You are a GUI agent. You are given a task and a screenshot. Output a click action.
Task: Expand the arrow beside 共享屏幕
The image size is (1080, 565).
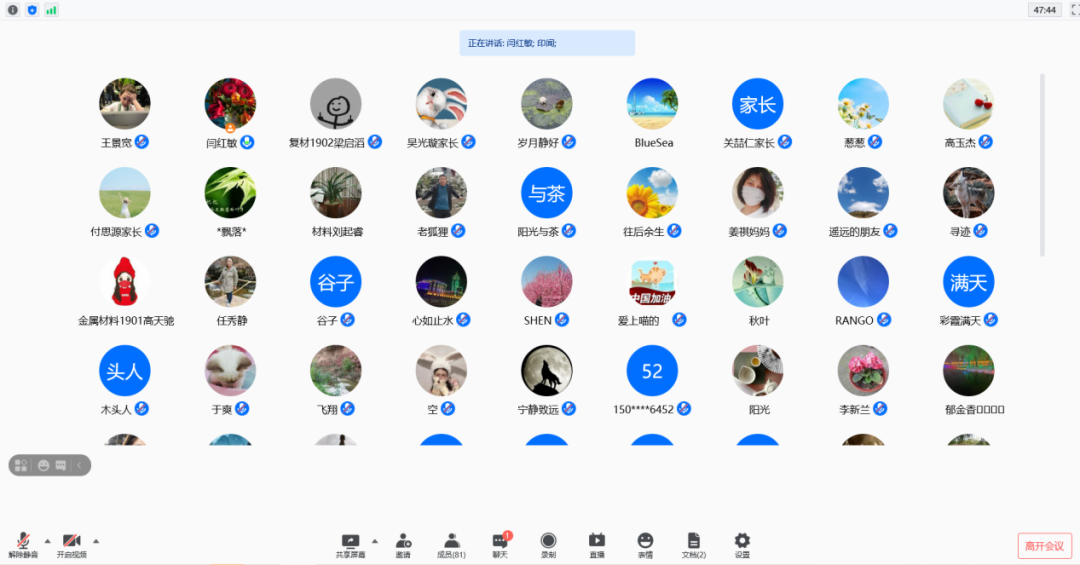coord(375,540)
